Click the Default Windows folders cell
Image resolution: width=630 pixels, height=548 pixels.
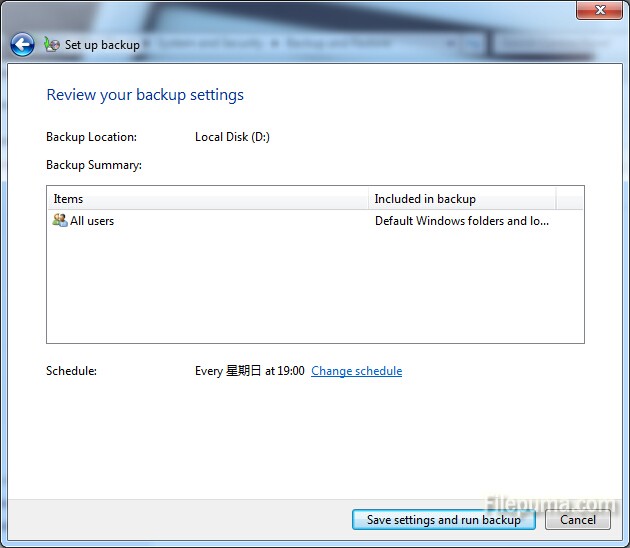pyautogui.click(x=462, y=221)
